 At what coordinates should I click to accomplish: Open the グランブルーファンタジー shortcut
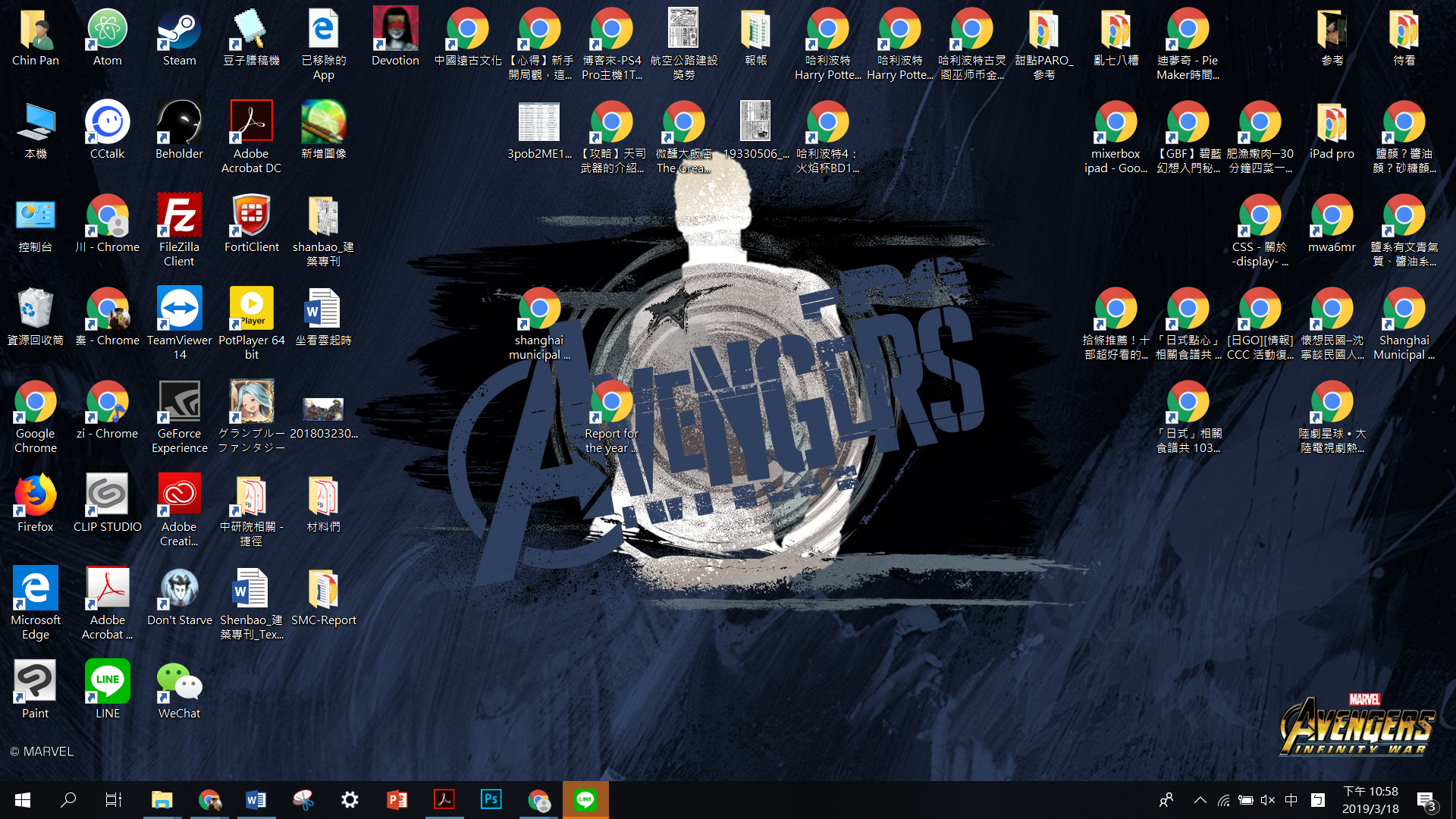(251, 418)
